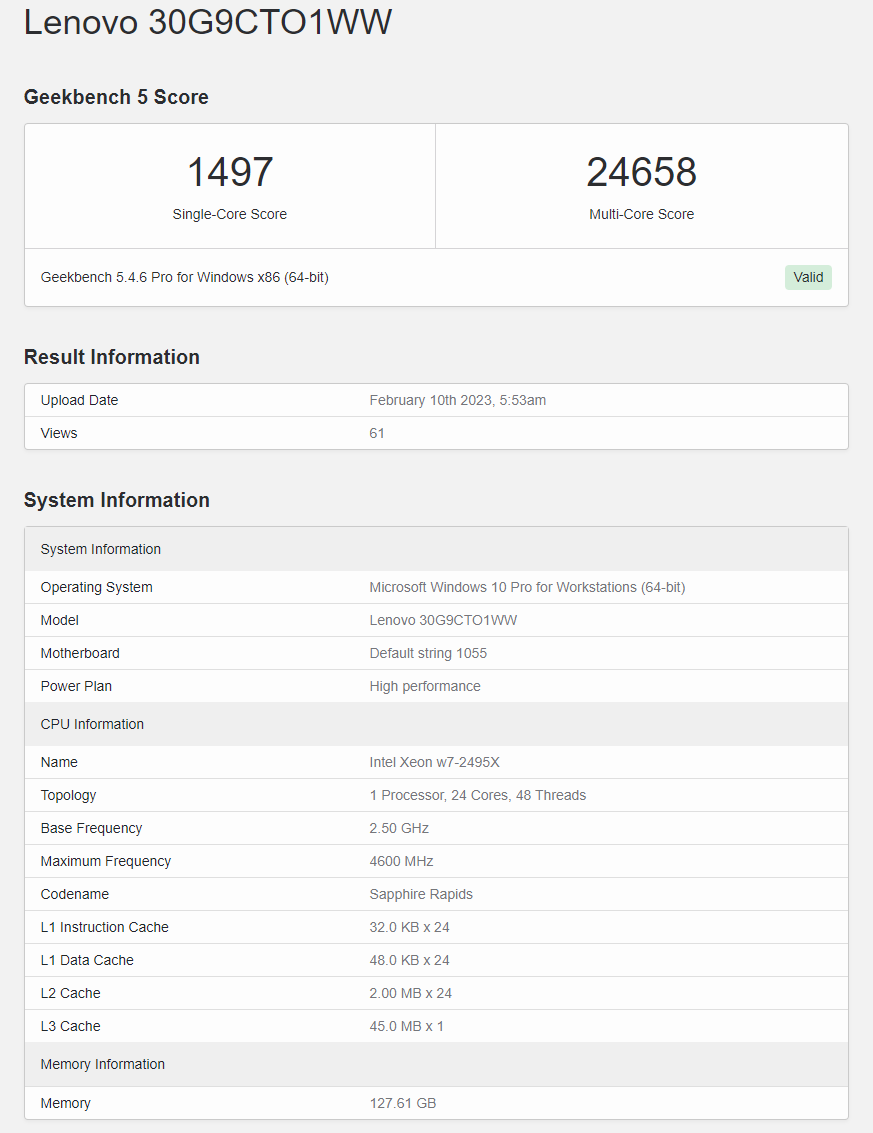Click the Operating System value Windows 10 Pro
The image size is (873, 1133).
click(527, 587)
